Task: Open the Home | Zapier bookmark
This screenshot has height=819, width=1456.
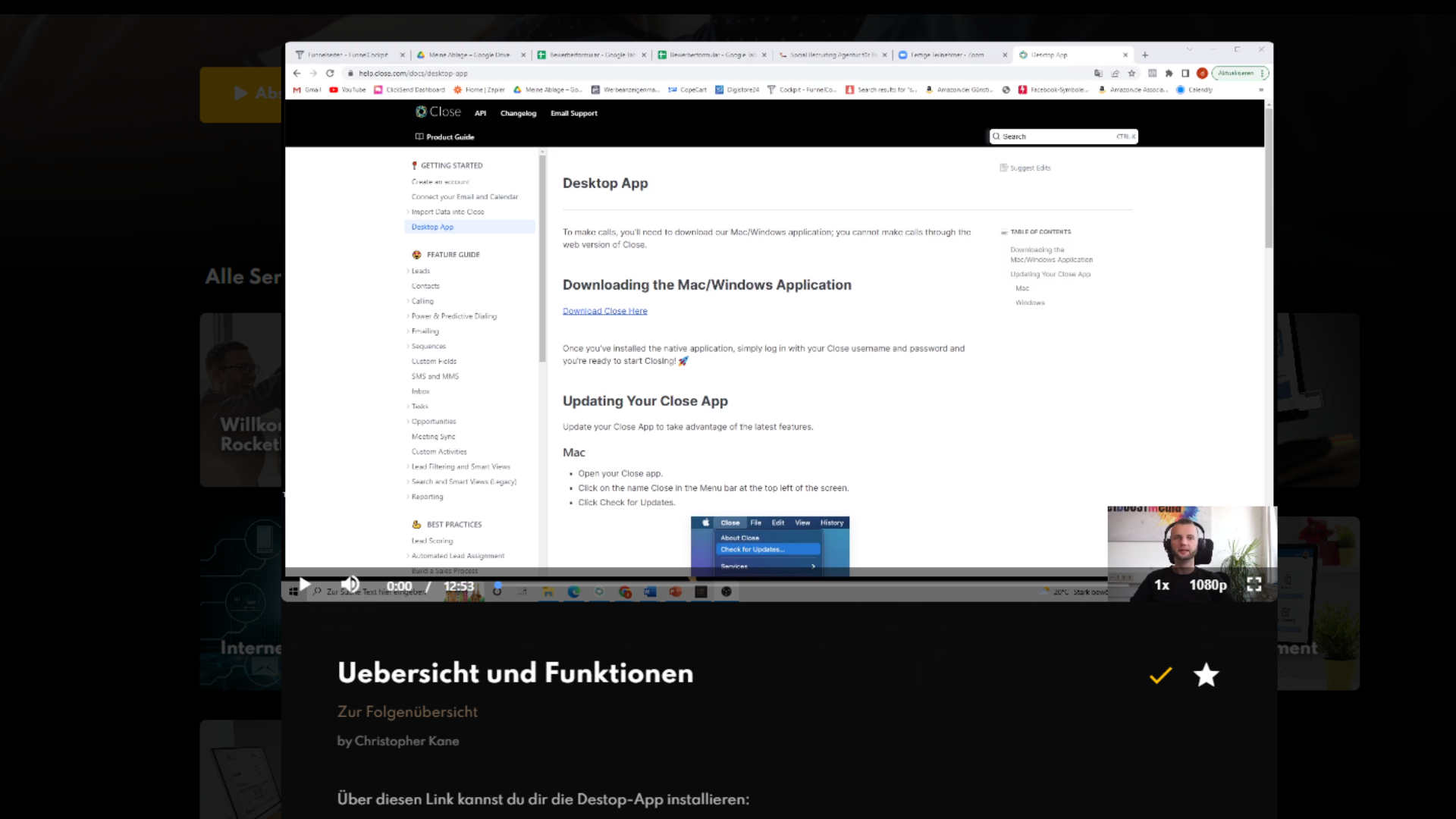Action: coord(479,89)
